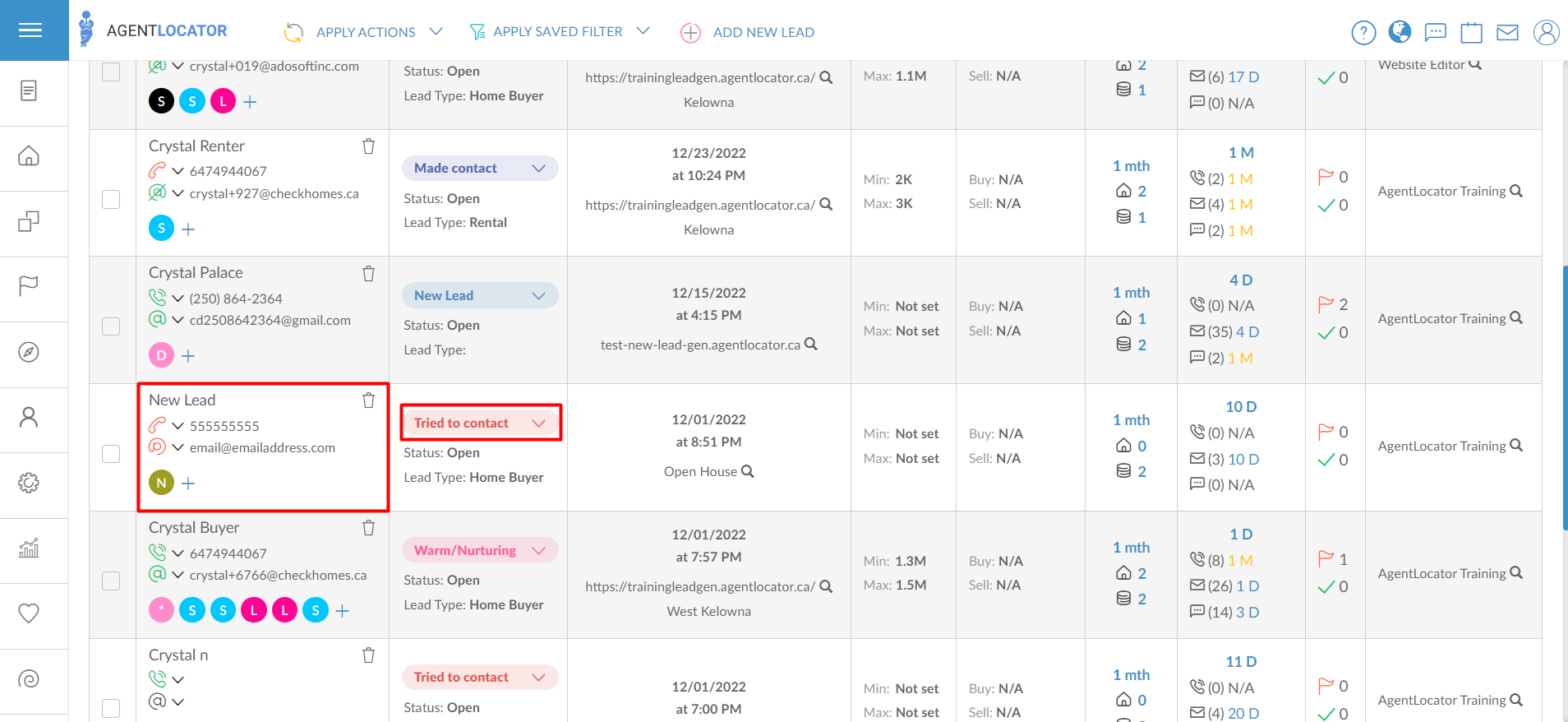The image size is (1568, 722).
Task: Open Tried to contact dropdown for Crystal n
Action: 480,678
